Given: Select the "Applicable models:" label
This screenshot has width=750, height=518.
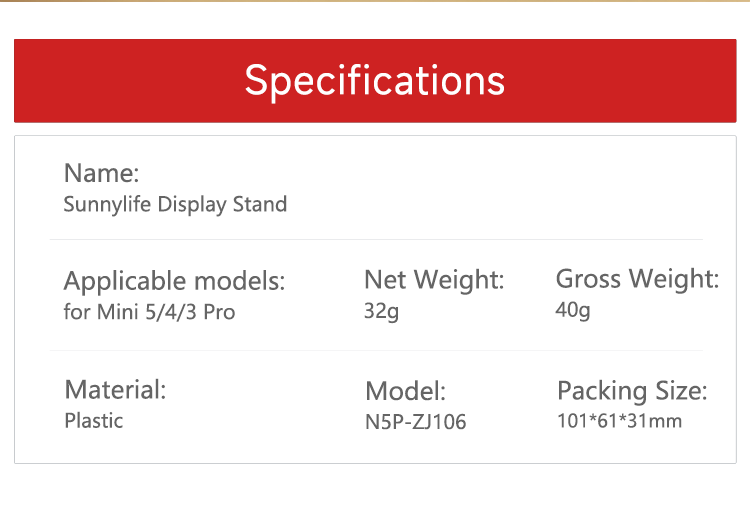Looking at the screenshot, I should point(174,281).
